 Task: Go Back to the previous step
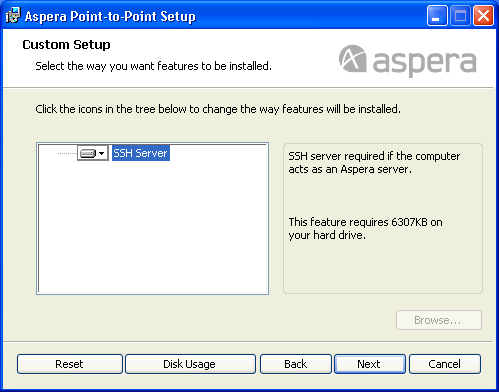tap(296, 364)
